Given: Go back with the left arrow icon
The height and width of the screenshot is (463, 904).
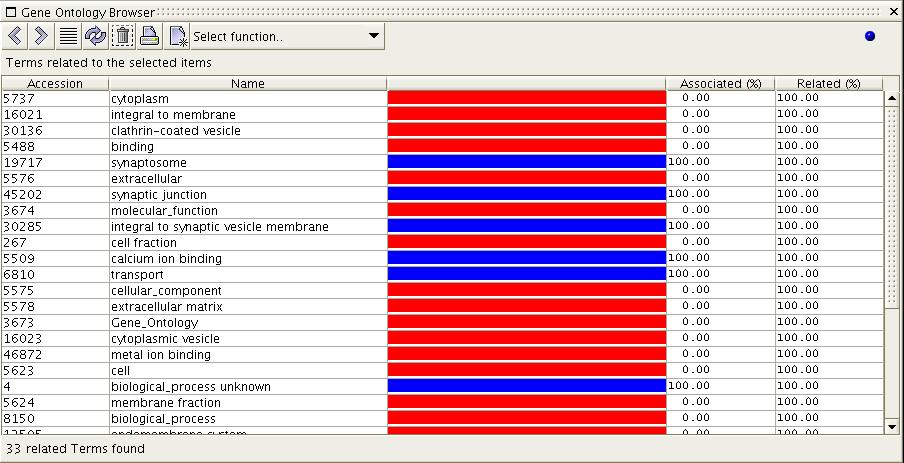Looking at the screenshot, I should (x=16, y=36).
